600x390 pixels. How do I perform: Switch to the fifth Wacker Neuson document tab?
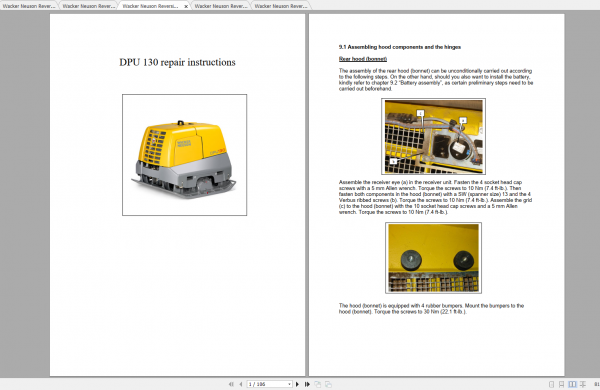[280, 6]
